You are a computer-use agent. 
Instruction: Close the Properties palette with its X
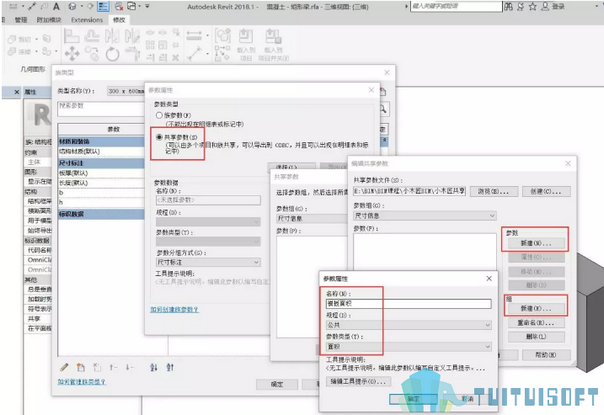click(17, 92)
